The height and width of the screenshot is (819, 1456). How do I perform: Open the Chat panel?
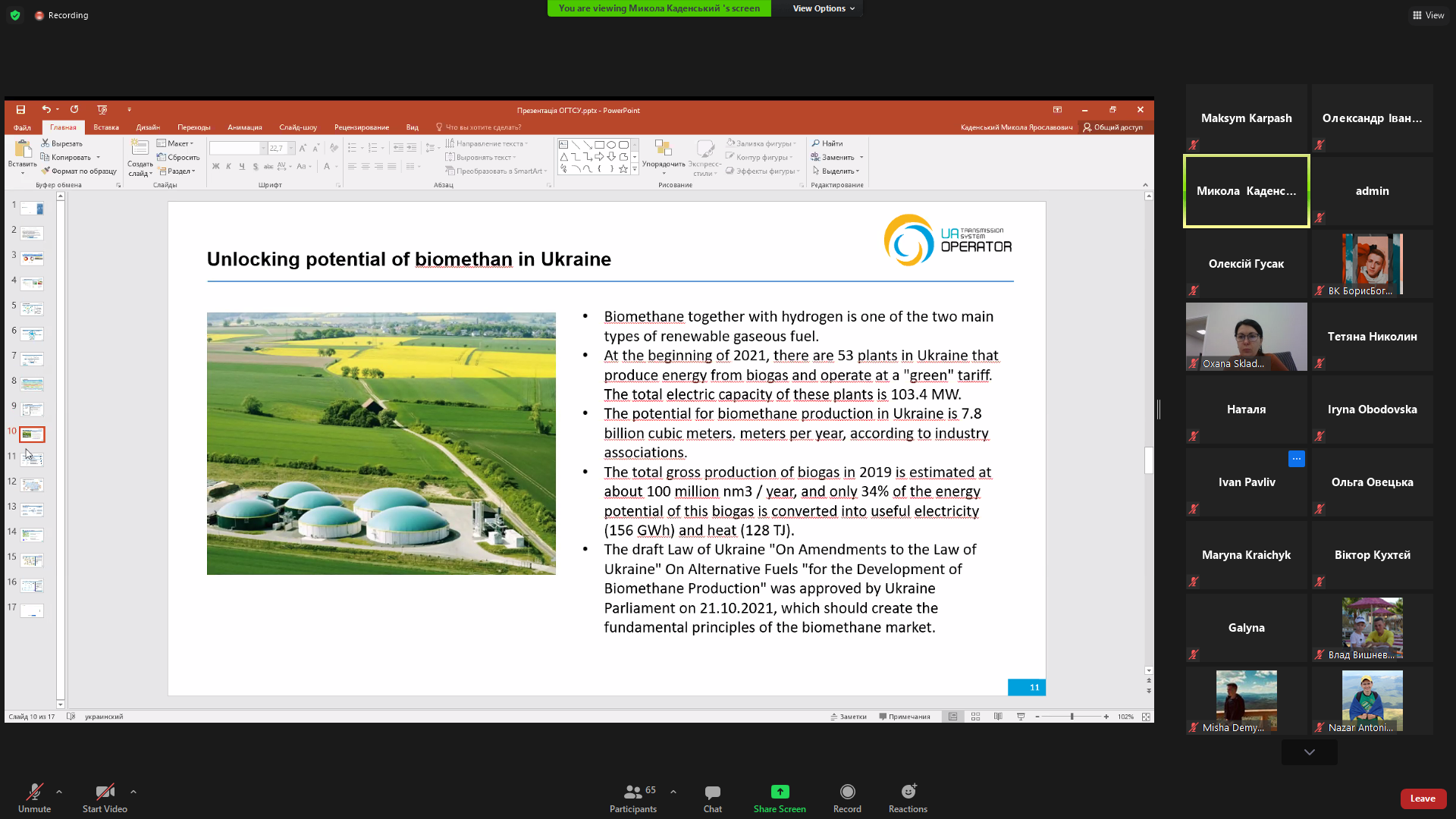coord(712,798)
